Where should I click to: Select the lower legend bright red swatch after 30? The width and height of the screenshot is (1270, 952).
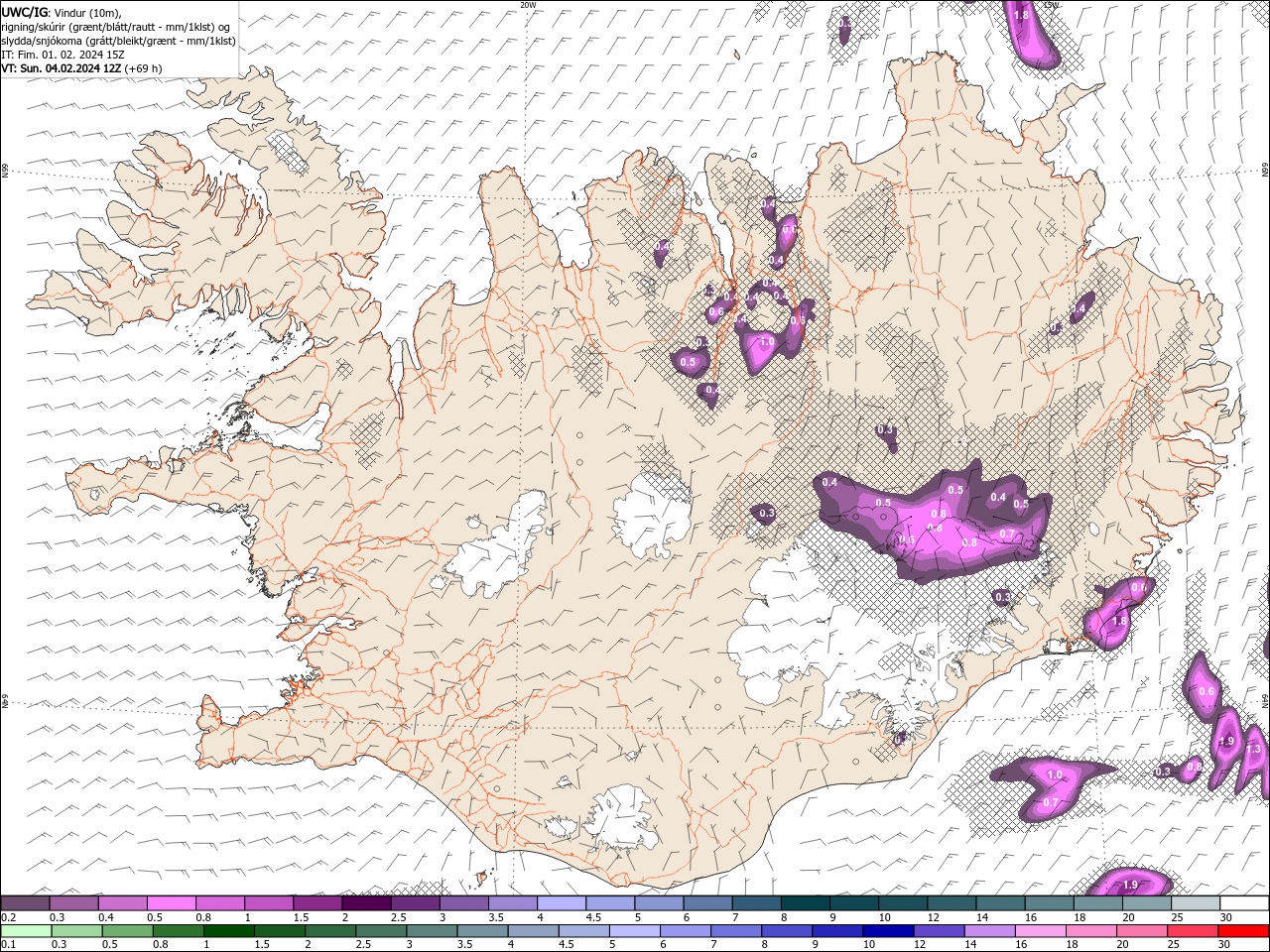(1242, 931)
